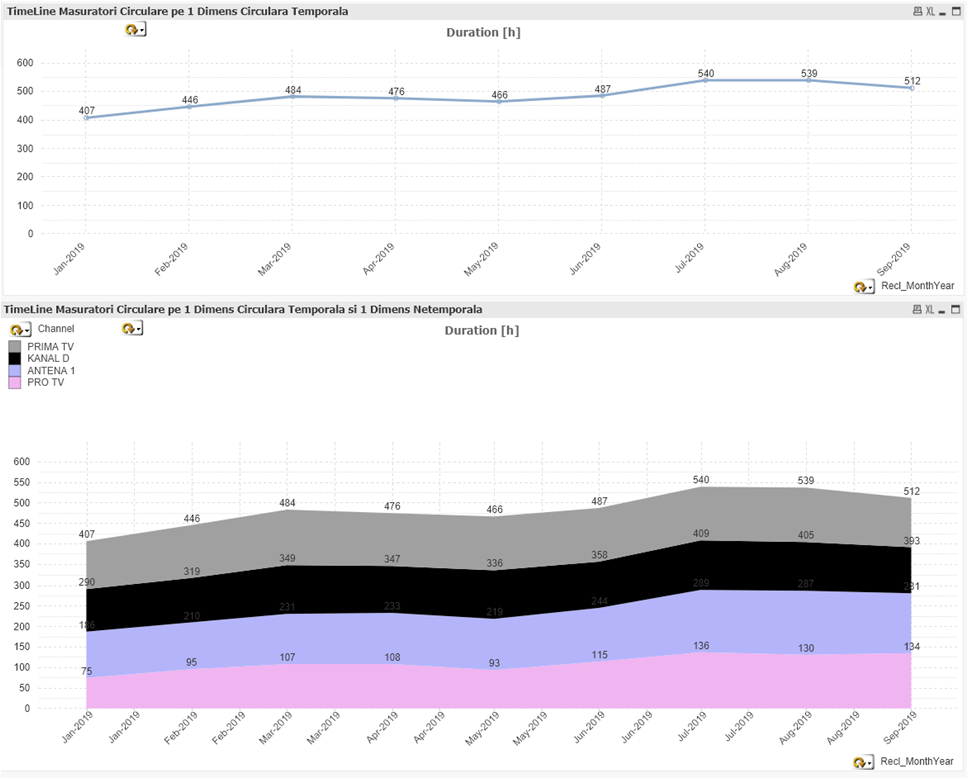Click the 107 value label in the area chart

click(288, 657)
